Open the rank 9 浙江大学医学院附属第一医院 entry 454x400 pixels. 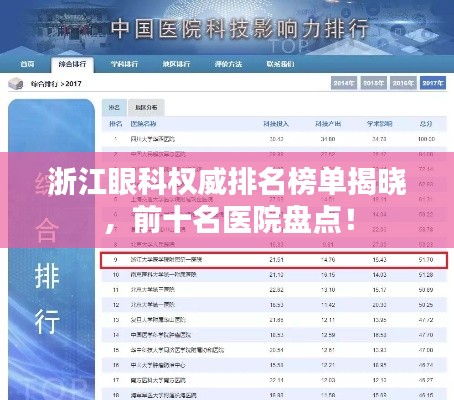(x=166, y=259)
